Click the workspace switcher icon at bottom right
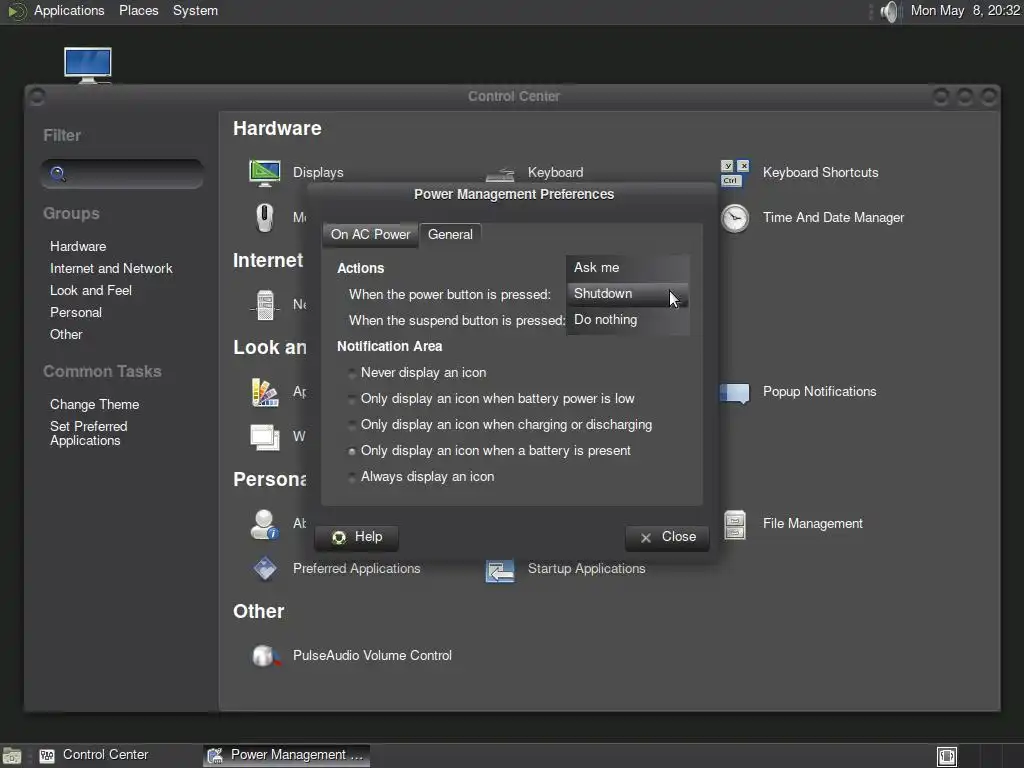1024x768 pixels. click(947, 756)
